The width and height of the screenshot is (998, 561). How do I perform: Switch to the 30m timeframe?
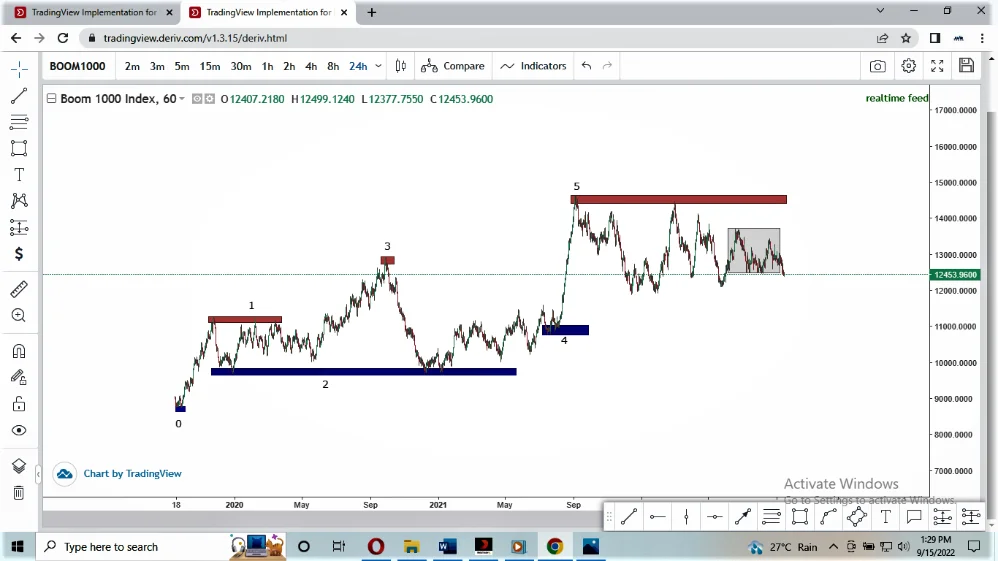tap(241, 66)
